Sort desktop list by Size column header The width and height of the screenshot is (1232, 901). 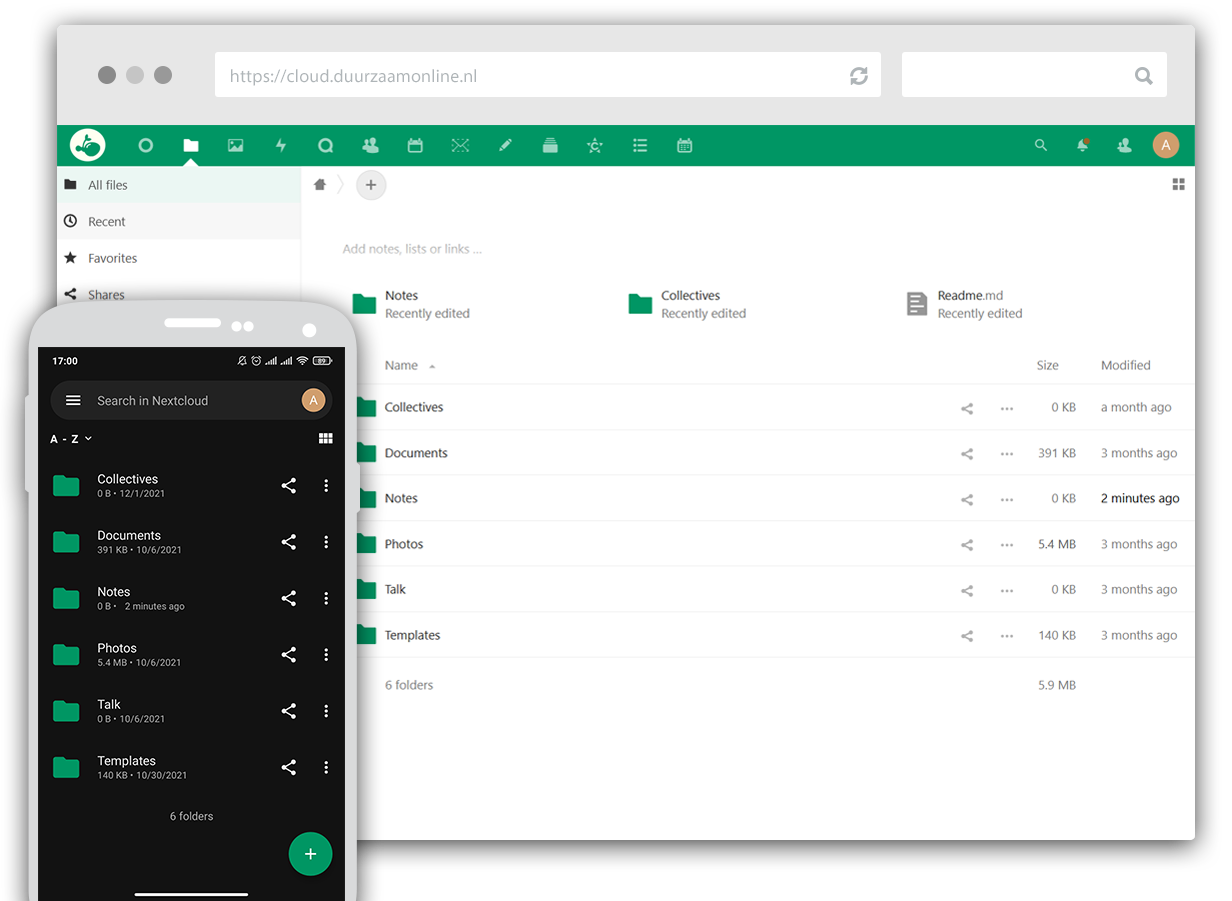[1047, 366]
